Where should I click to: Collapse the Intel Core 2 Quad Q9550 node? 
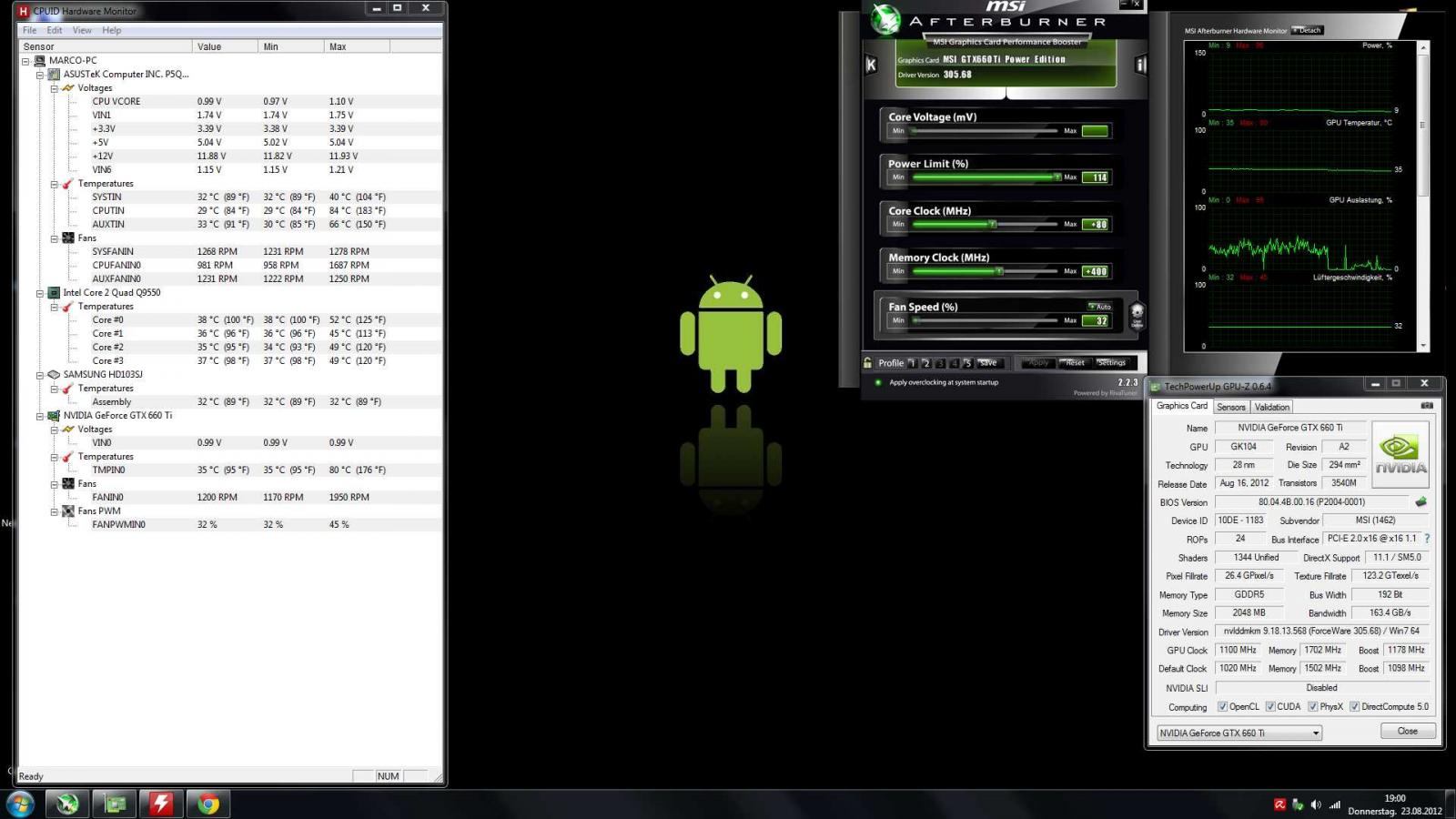pos(40,293)
